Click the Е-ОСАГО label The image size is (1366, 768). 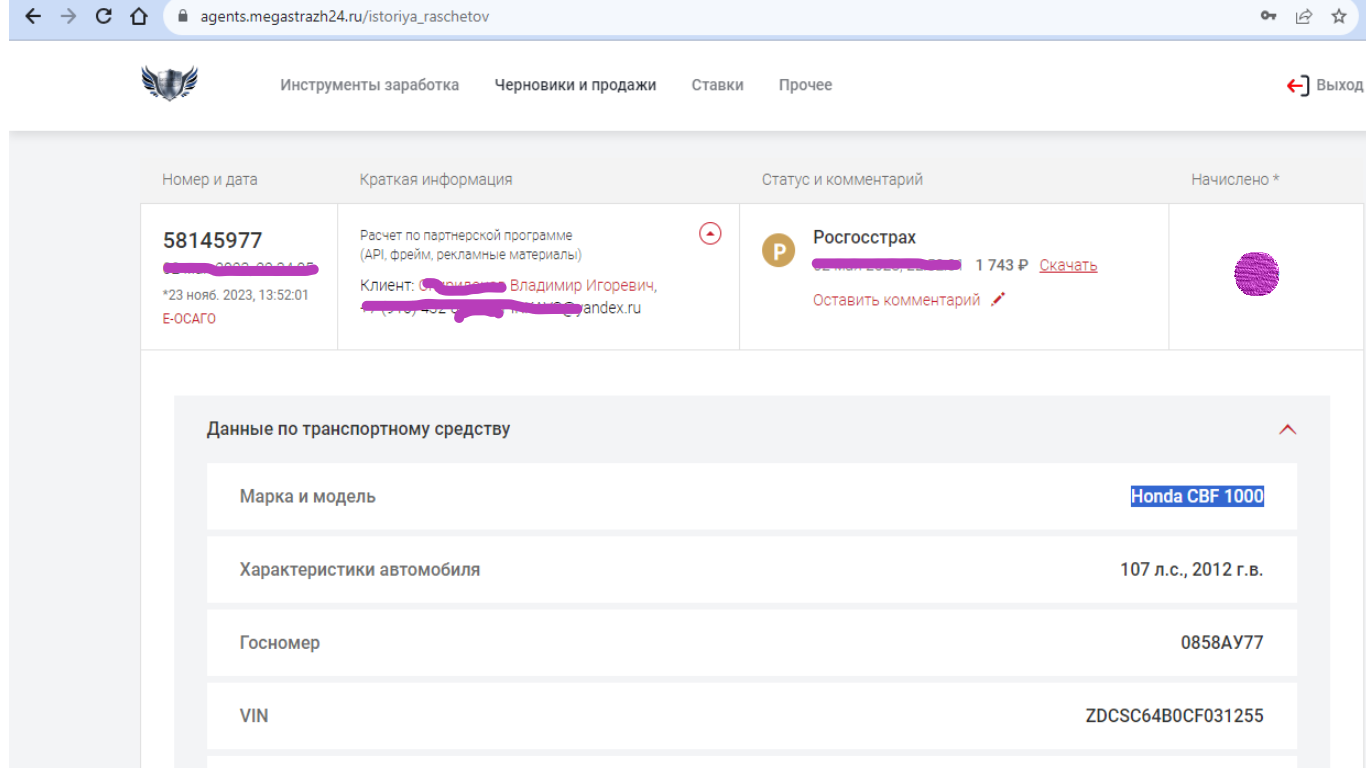coord(189,319)
